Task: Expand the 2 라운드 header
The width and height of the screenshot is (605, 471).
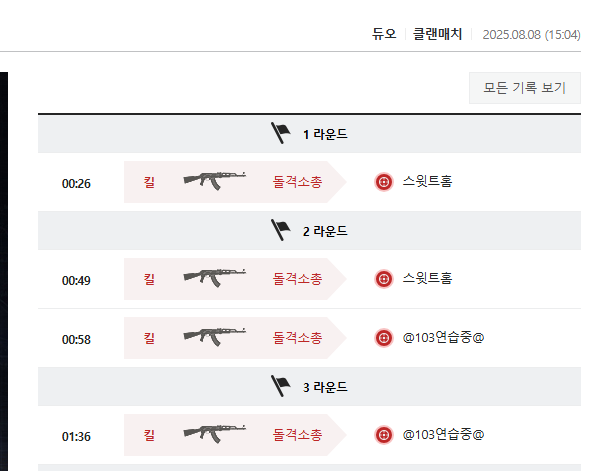Action: [325, 231]
